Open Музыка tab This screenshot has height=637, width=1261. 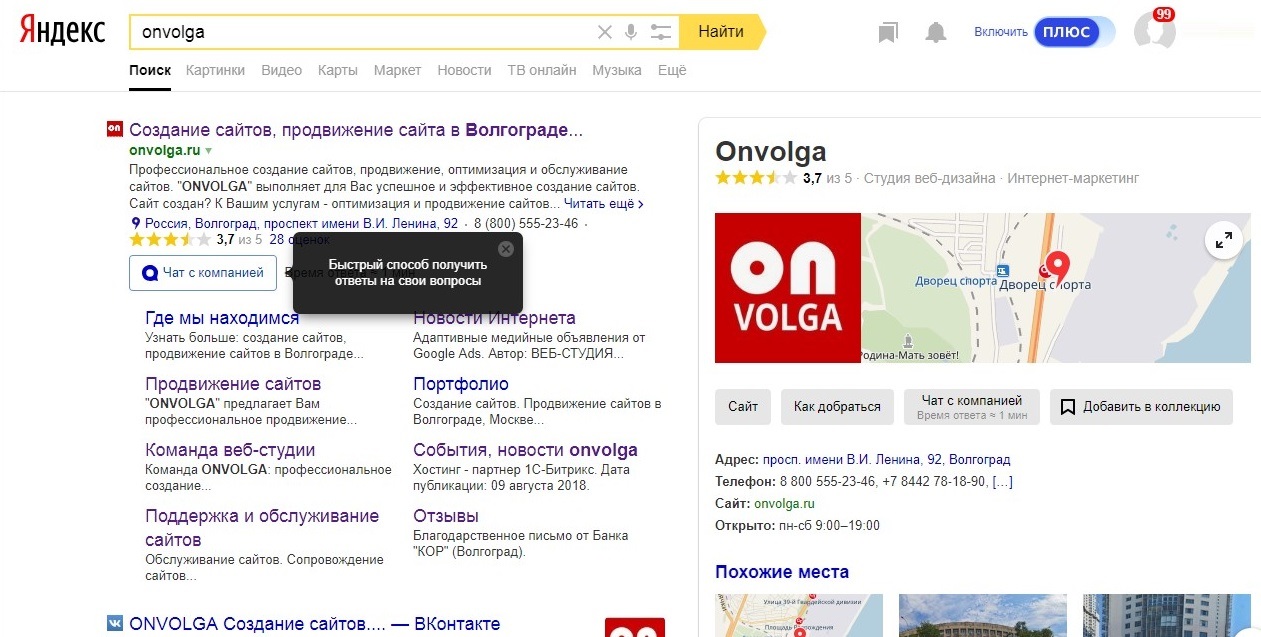[x=617, y=70]
